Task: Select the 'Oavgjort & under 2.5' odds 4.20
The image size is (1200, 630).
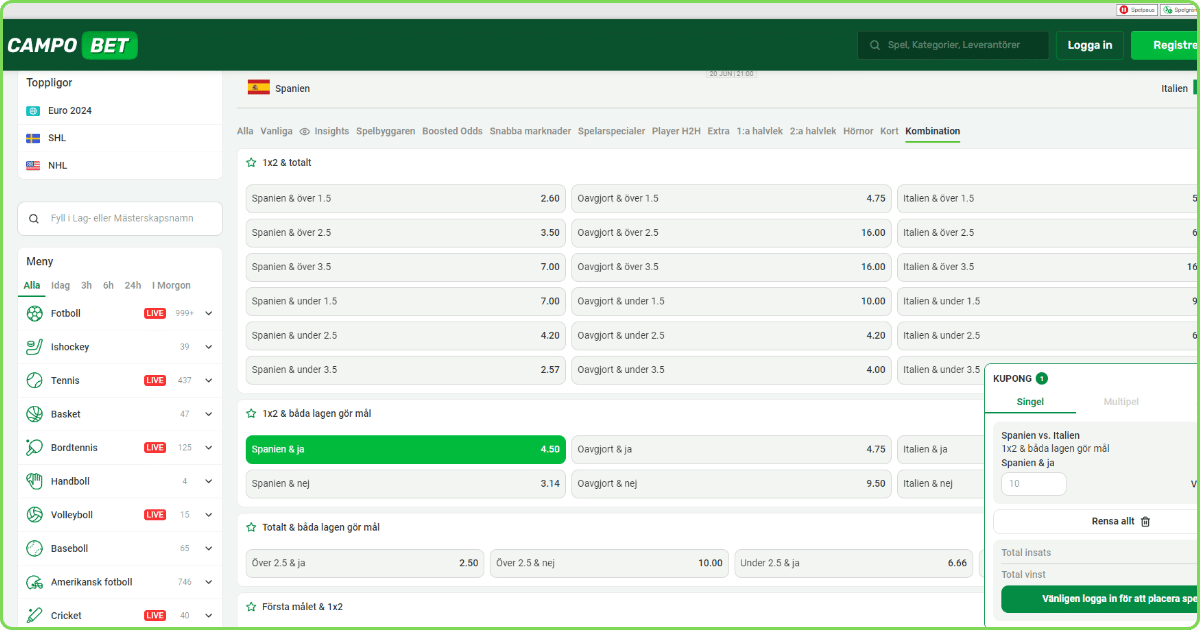Action: tap(731, 336)
